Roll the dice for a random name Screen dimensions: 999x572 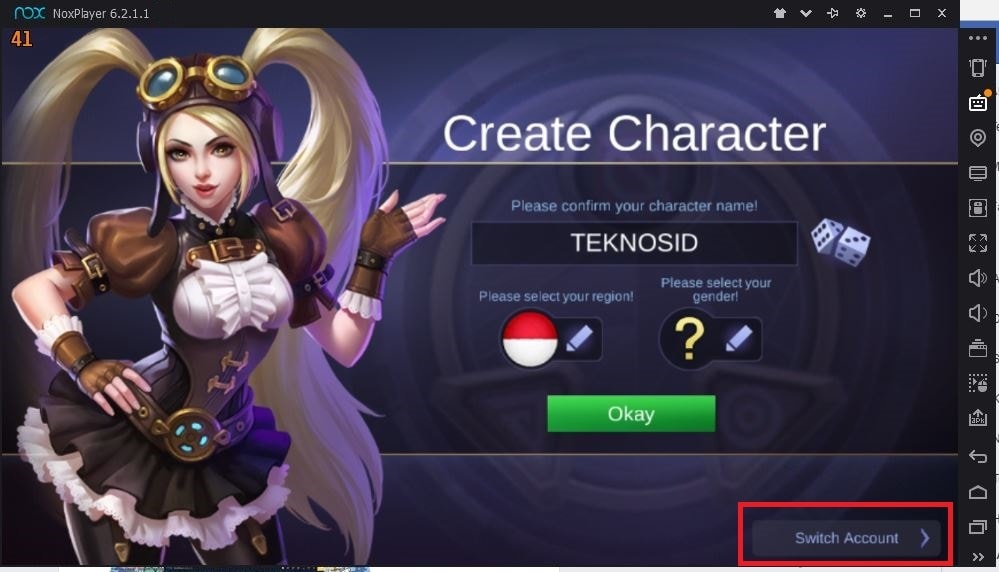(x=840, y=242)
